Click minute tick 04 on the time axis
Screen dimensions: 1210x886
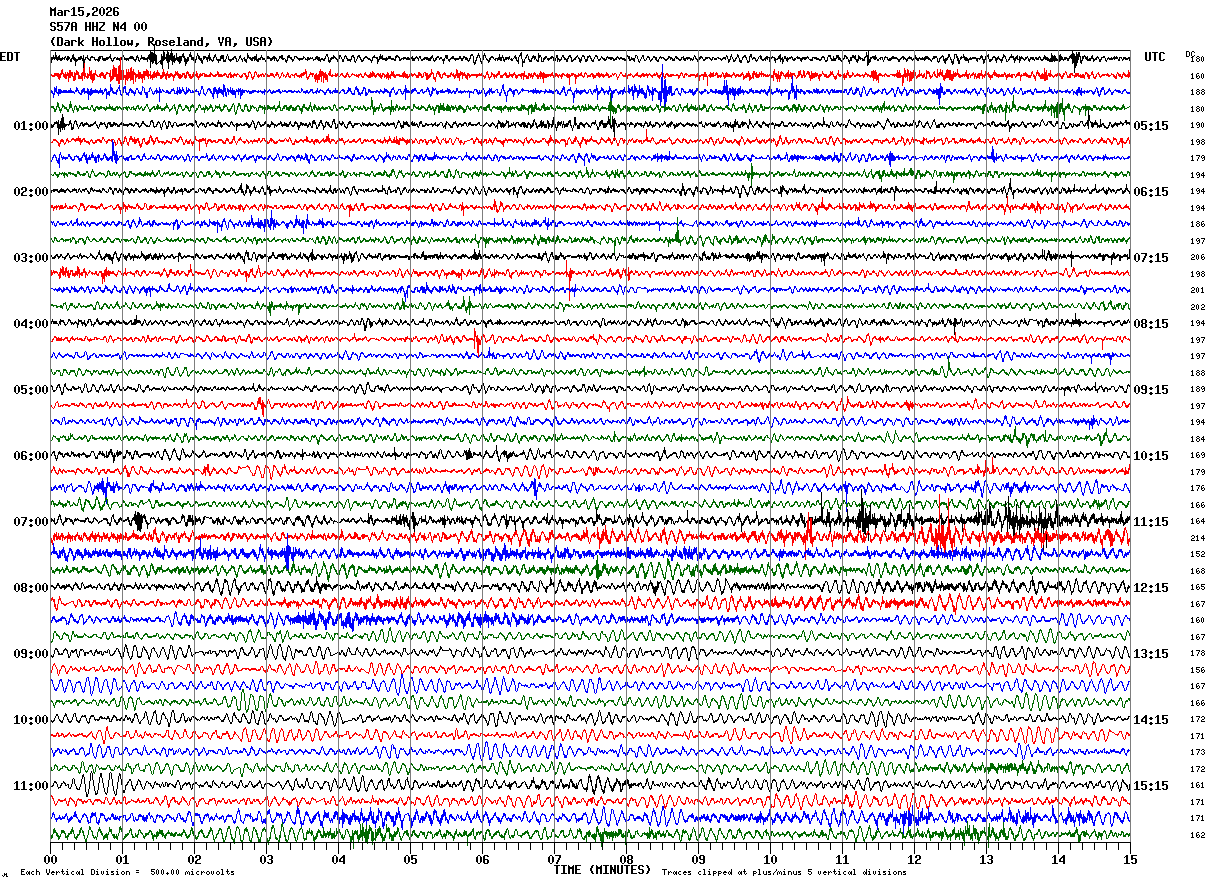click(x=338, y=859)
